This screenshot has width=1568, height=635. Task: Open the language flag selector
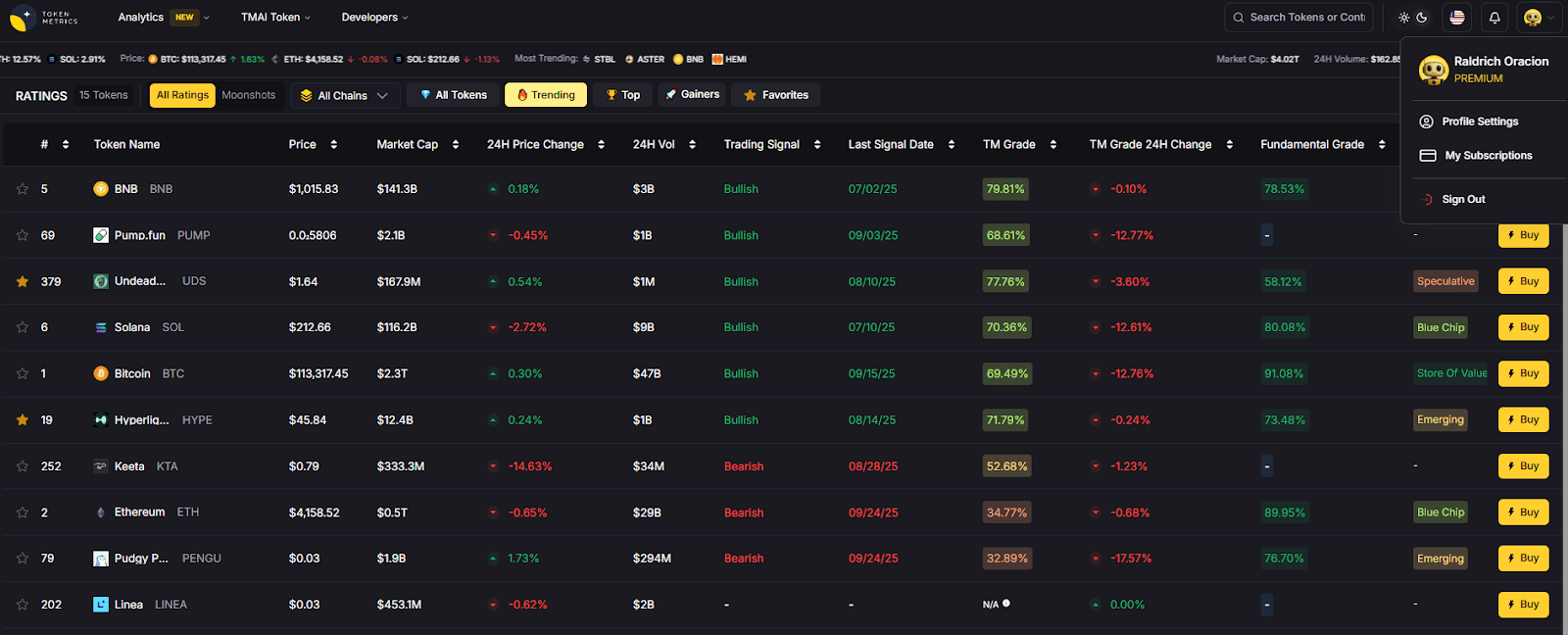[1457, 18]
